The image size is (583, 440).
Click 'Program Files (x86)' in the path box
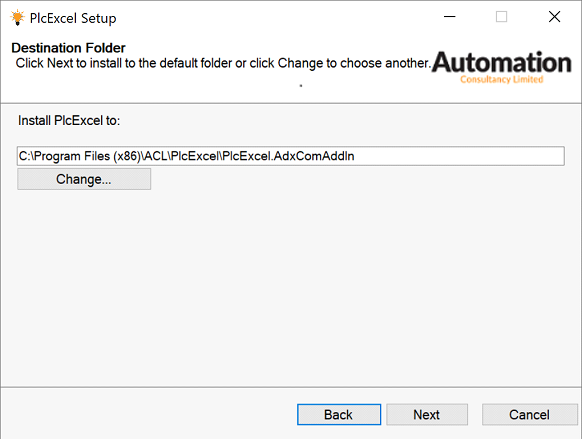point(88,156)
